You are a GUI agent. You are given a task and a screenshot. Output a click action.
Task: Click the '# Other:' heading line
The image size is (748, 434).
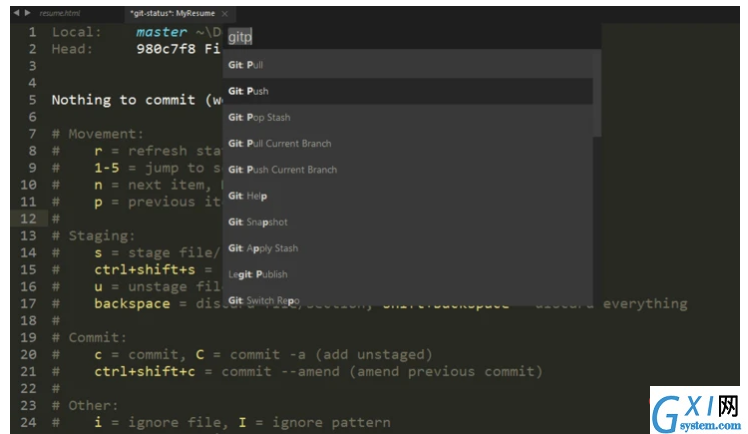[85, 406]
